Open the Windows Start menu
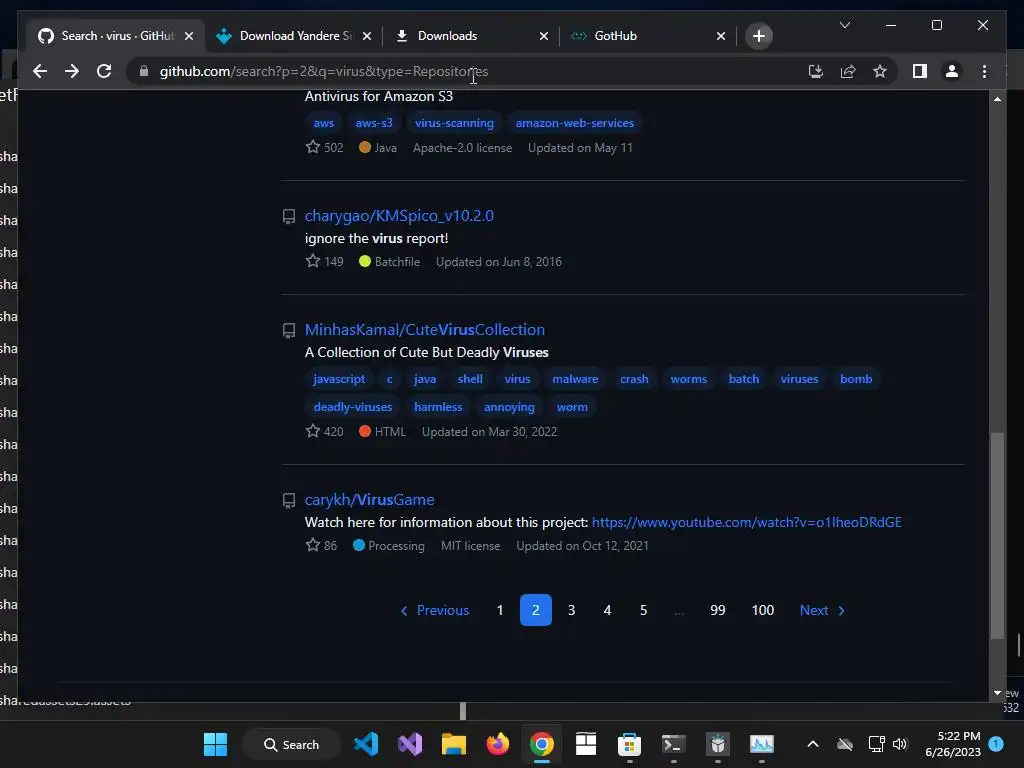The width and height of the screenshot is (1024, 768). click(215, 744)
